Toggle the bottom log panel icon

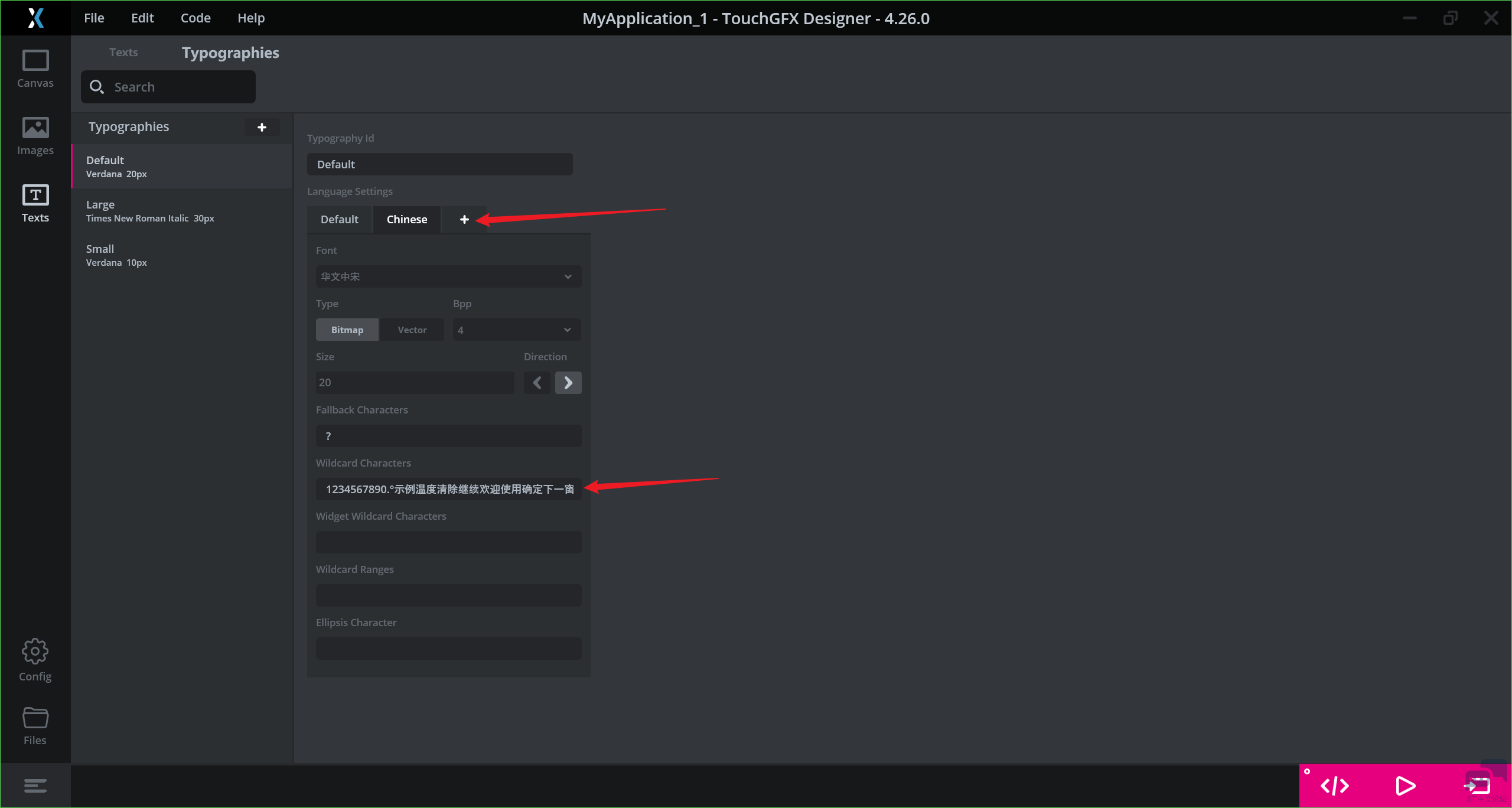[x=35, y=786]
